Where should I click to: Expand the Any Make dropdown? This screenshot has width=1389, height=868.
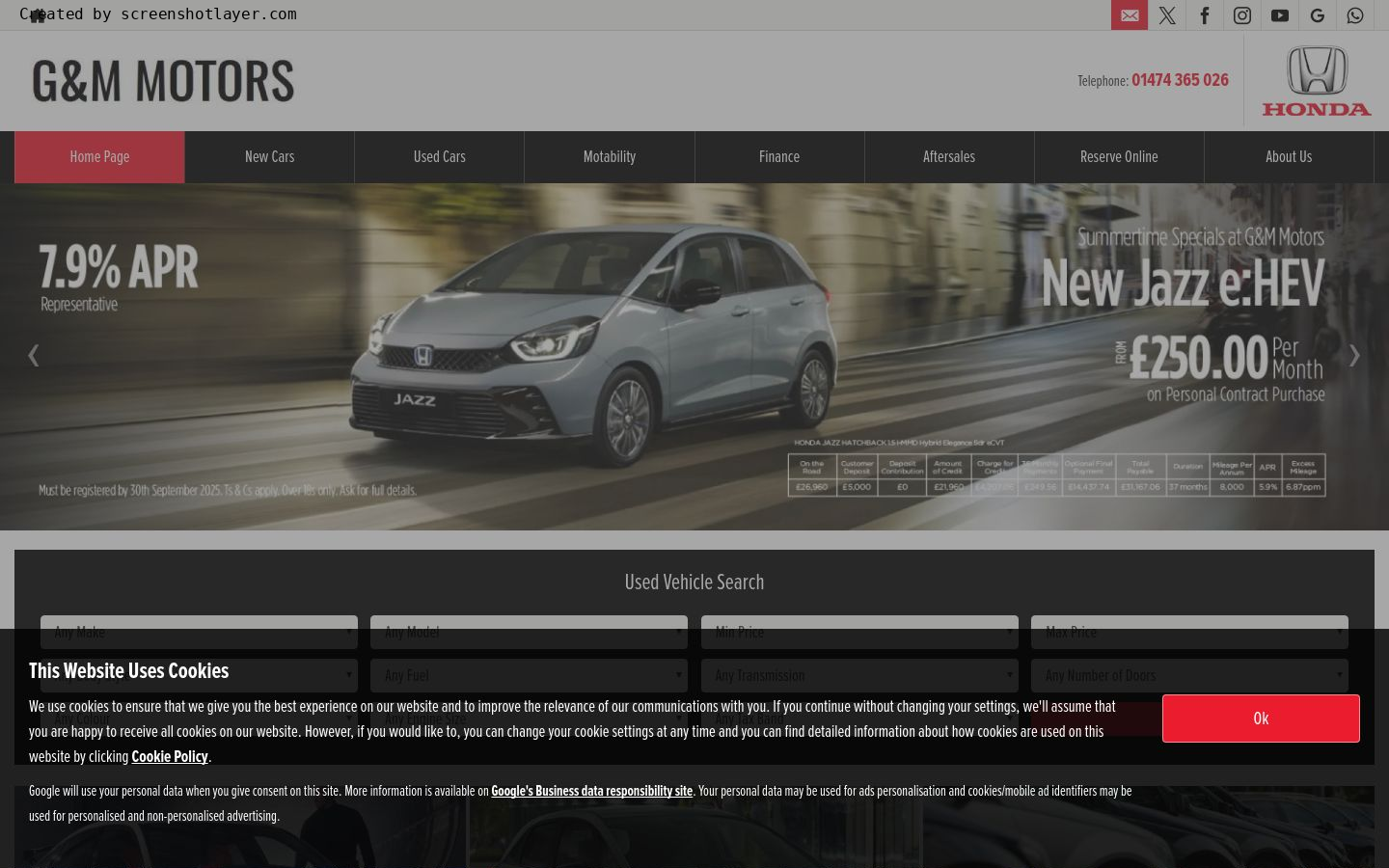tap(199, 633)
